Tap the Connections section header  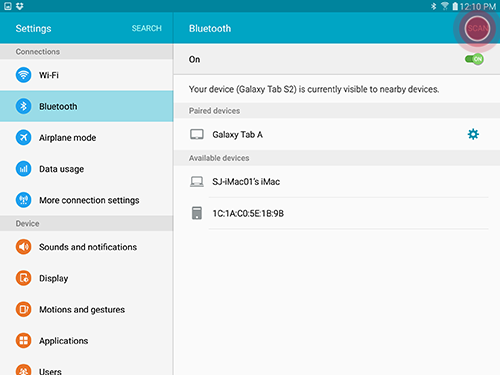tap(87, 52)
